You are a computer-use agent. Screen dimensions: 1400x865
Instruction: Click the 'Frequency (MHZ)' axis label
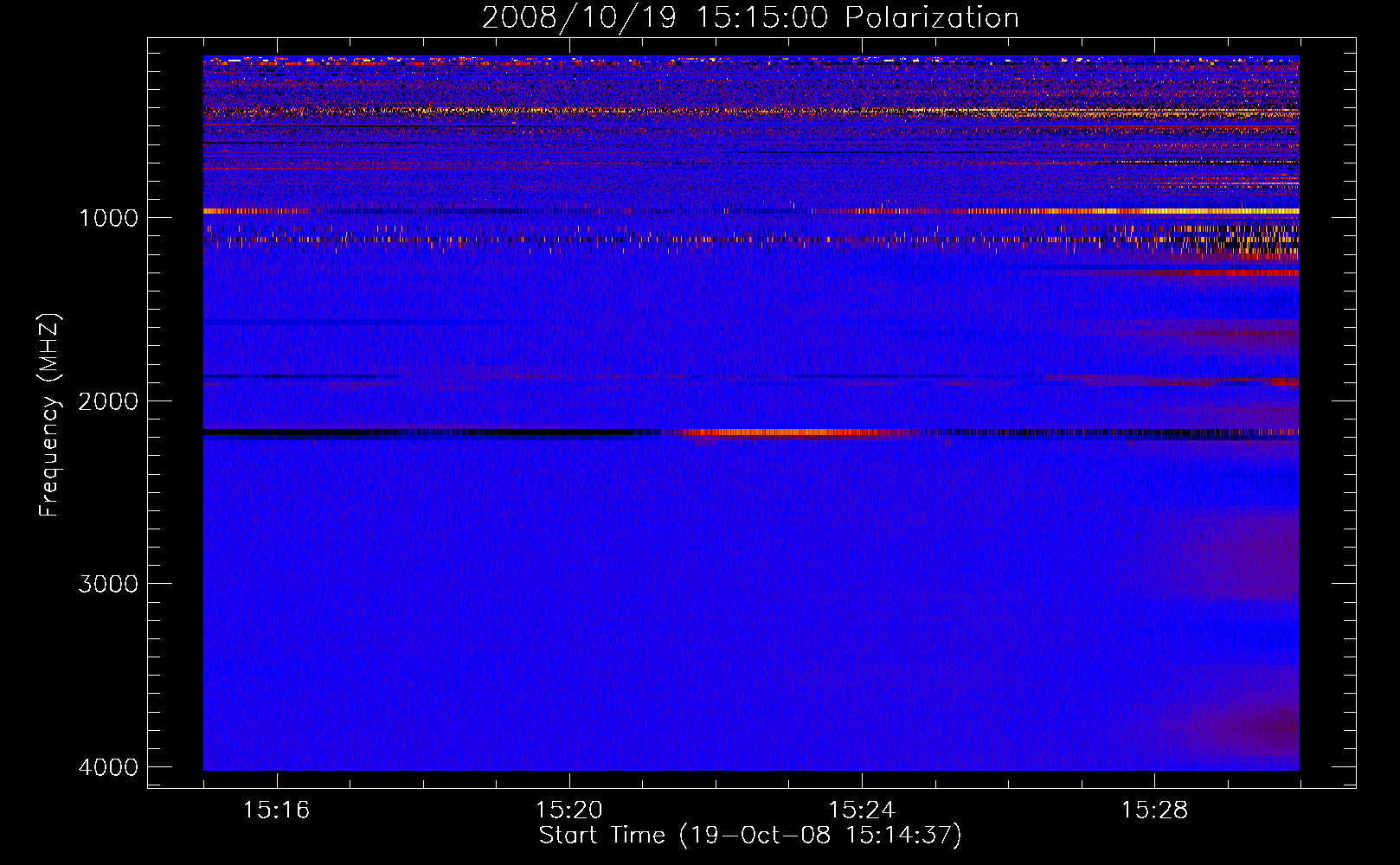(50, 415)
